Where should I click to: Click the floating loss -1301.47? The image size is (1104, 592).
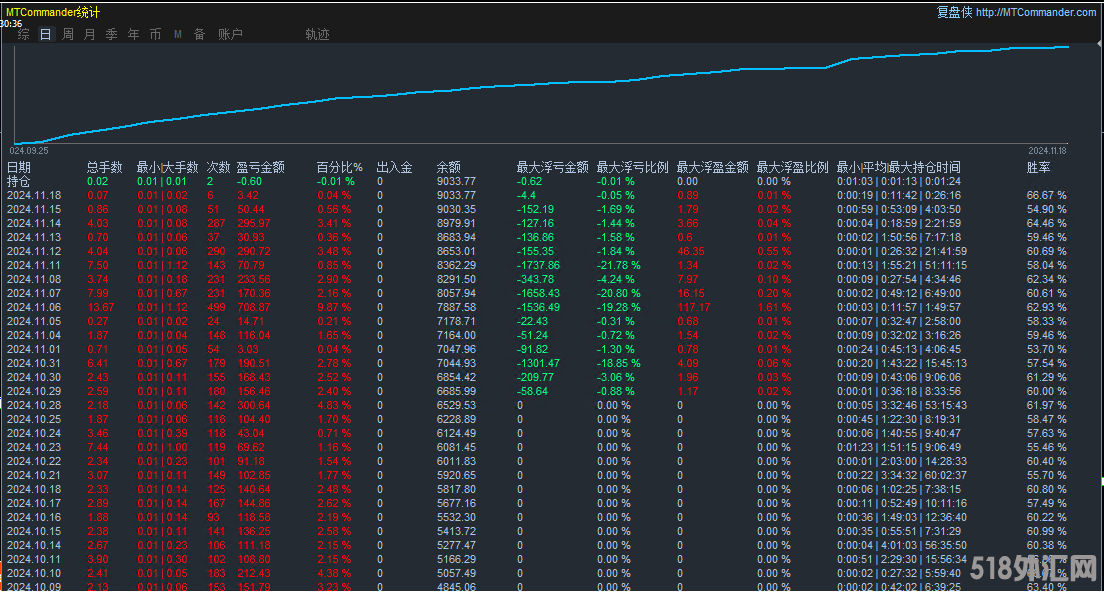538,363
